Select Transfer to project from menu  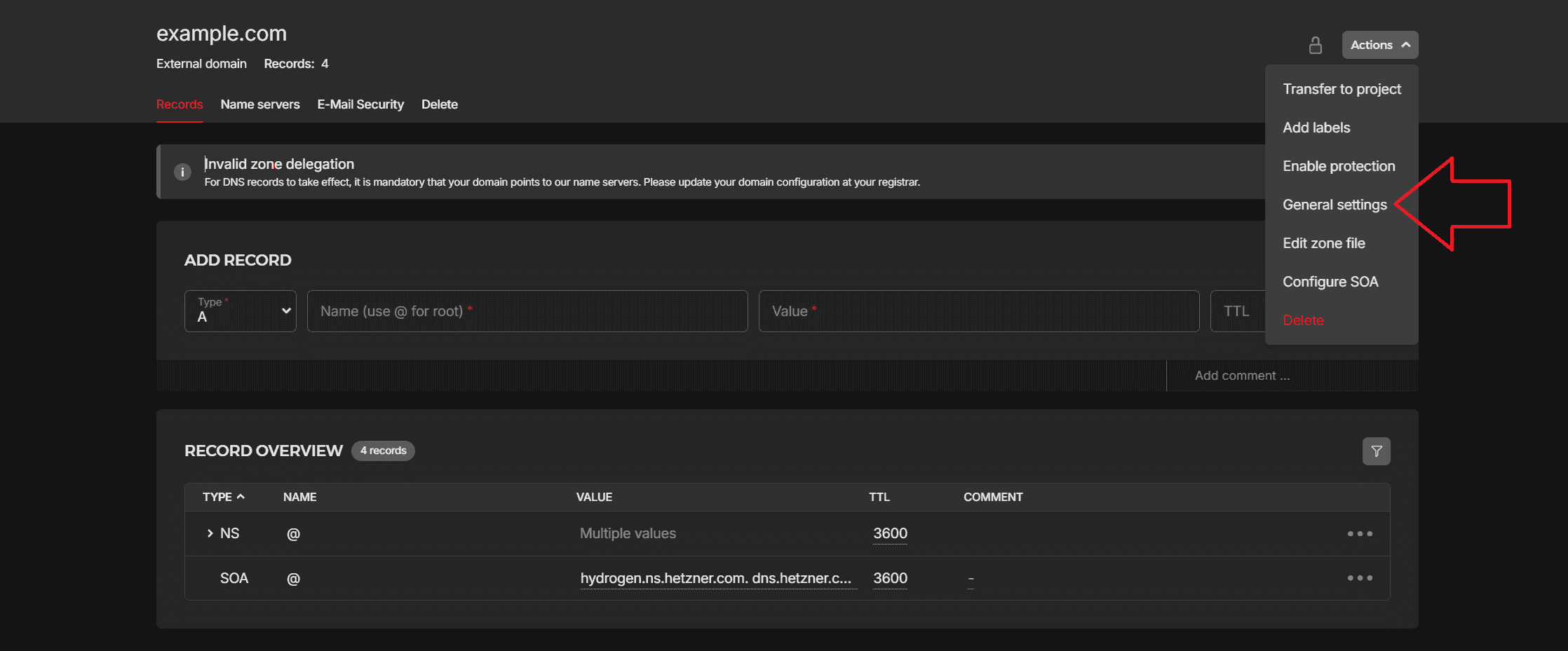tap(1341, 89)
